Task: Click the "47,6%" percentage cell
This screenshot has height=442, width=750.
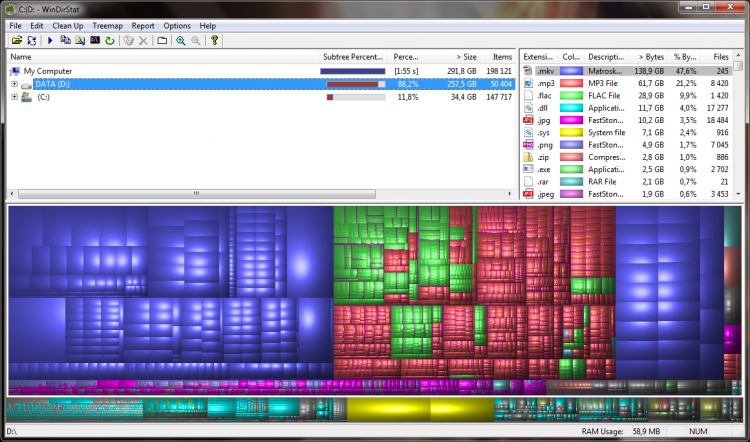Action: point(687,71)
